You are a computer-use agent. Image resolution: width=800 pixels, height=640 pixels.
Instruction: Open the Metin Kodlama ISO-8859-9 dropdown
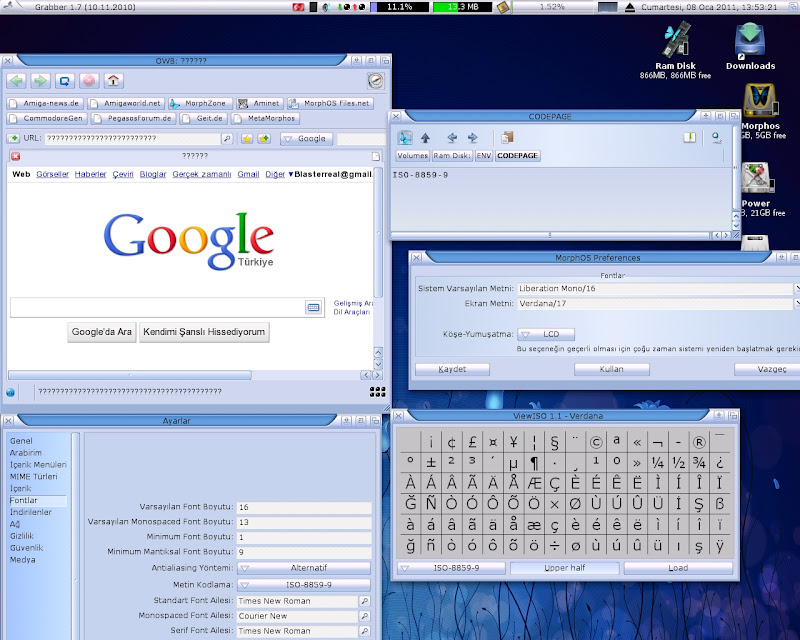click(304, 585)
